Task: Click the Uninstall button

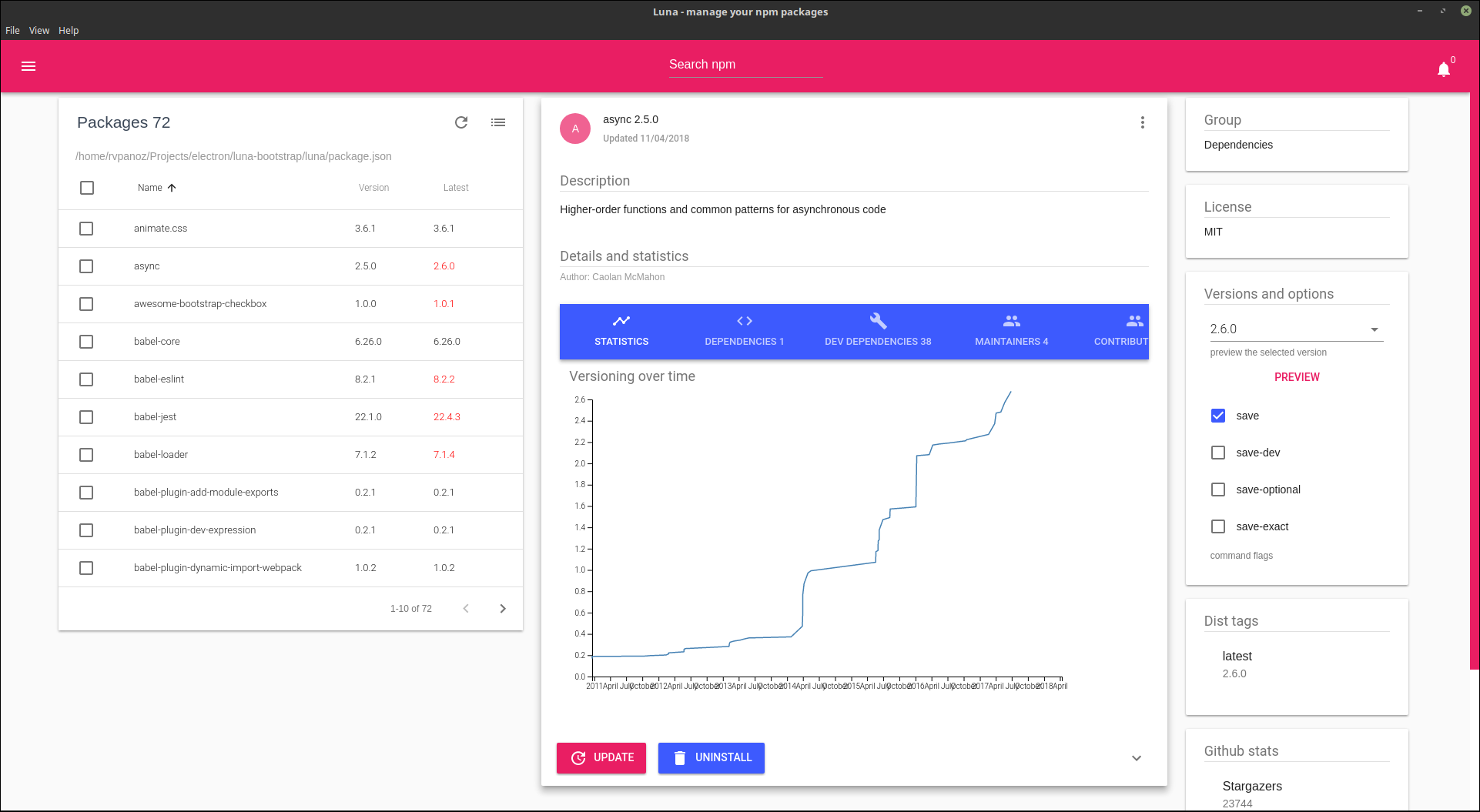Action: [712, 758]
